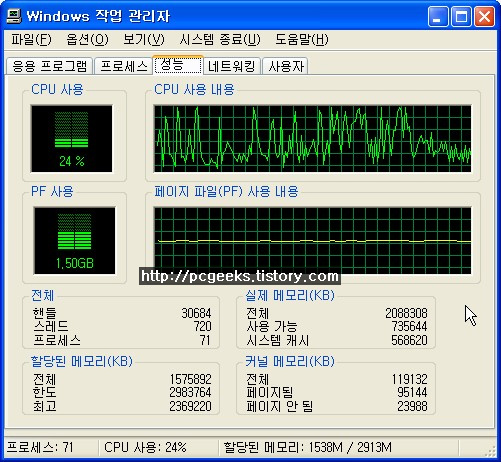Image resolution: width=501 pixels, height=462 pixels.
Task: Click 사용 가능 value 735644
Action: tap(409, 326)
